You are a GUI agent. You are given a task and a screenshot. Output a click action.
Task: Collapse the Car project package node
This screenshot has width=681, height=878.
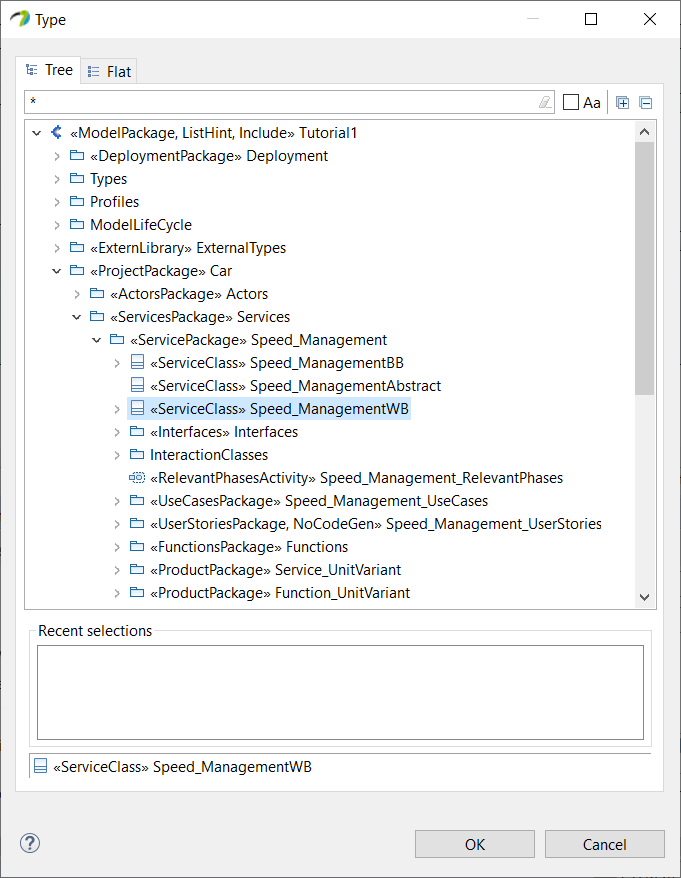(57, 271)
